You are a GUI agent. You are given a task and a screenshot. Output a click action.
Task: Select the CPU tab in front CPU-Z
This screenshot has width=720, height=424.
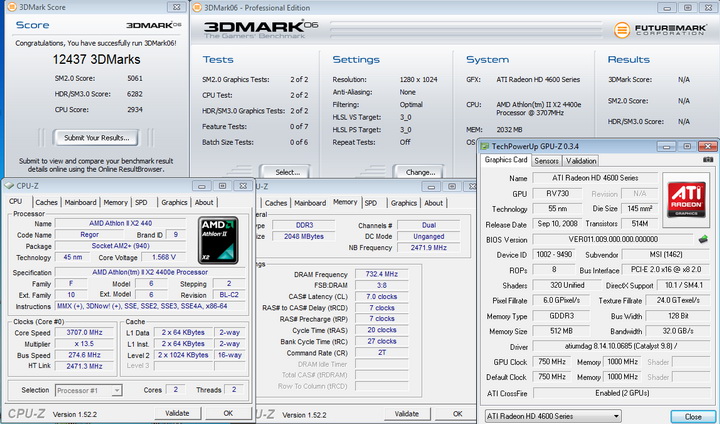click(x=16, y=201)
